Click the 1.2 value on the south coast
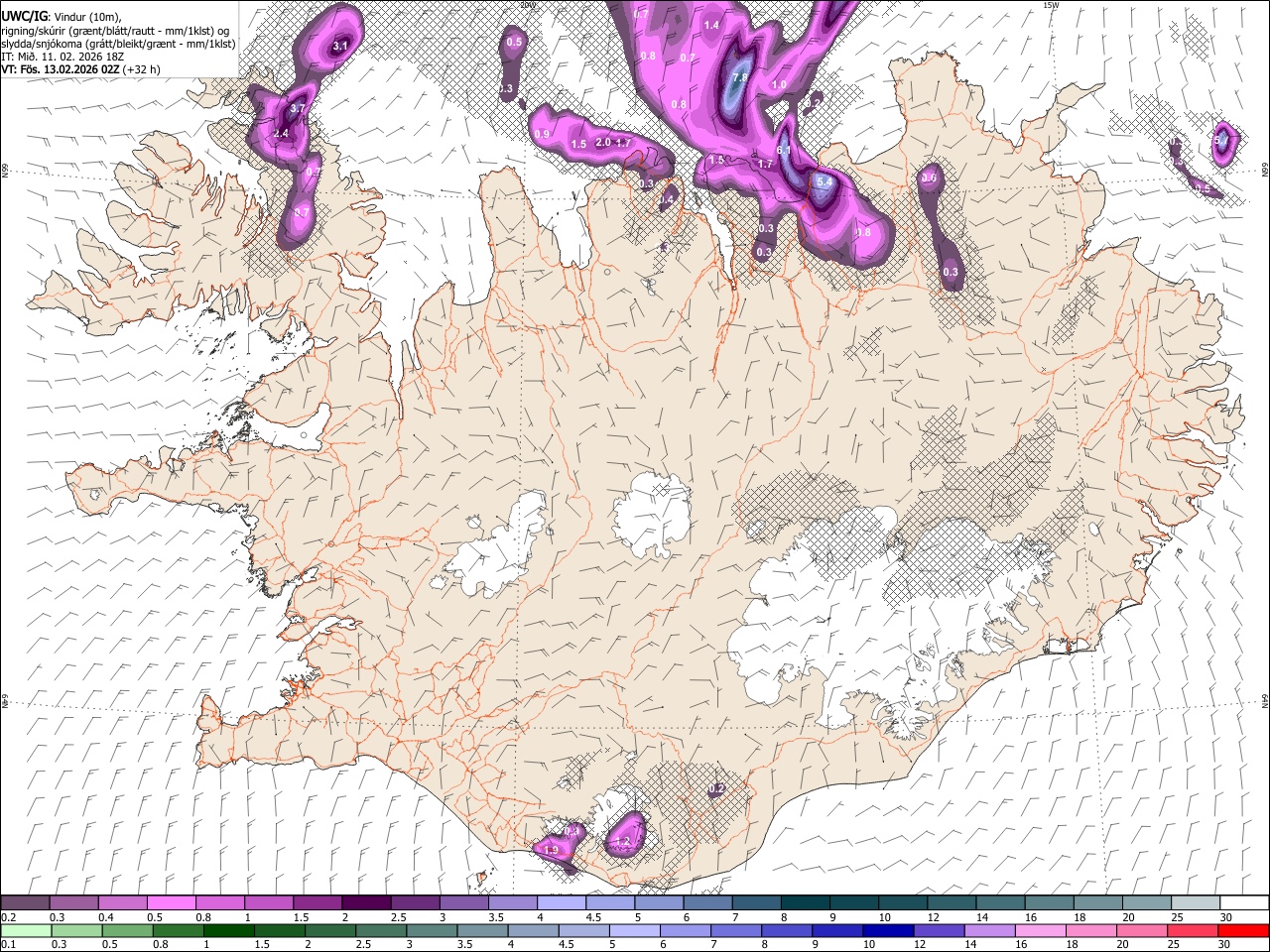The height and width of the screenshot is (952, 1270). coord(623,841)
